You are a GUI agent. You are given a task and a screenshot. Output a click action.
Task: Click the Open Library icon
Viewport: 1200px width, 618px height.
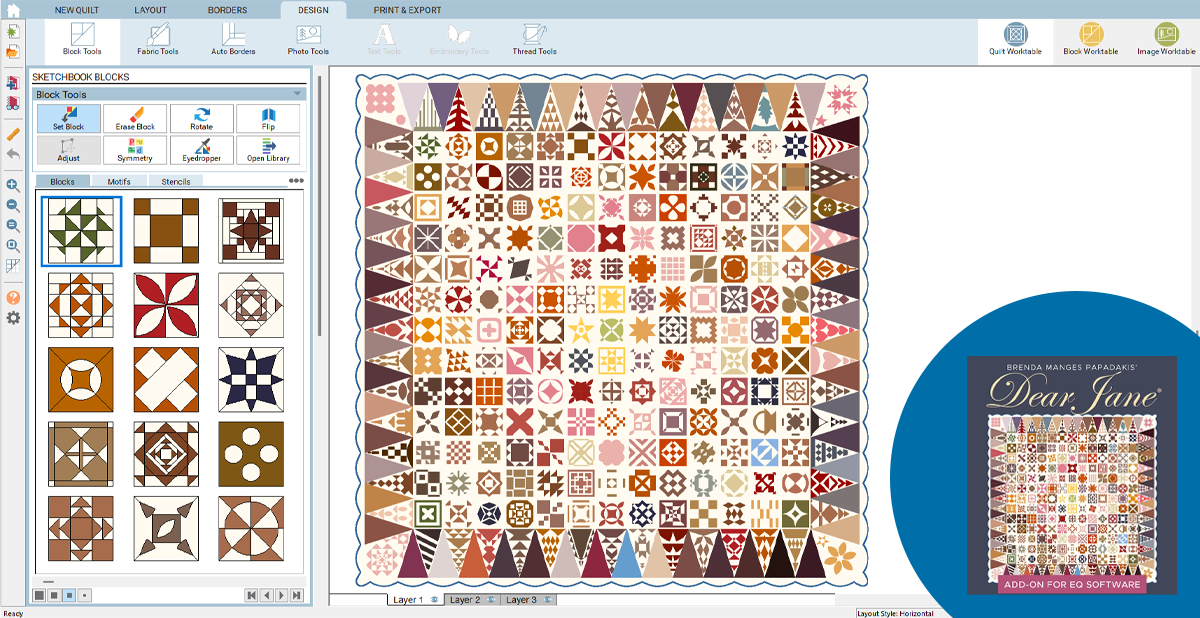tap(268, 150)
